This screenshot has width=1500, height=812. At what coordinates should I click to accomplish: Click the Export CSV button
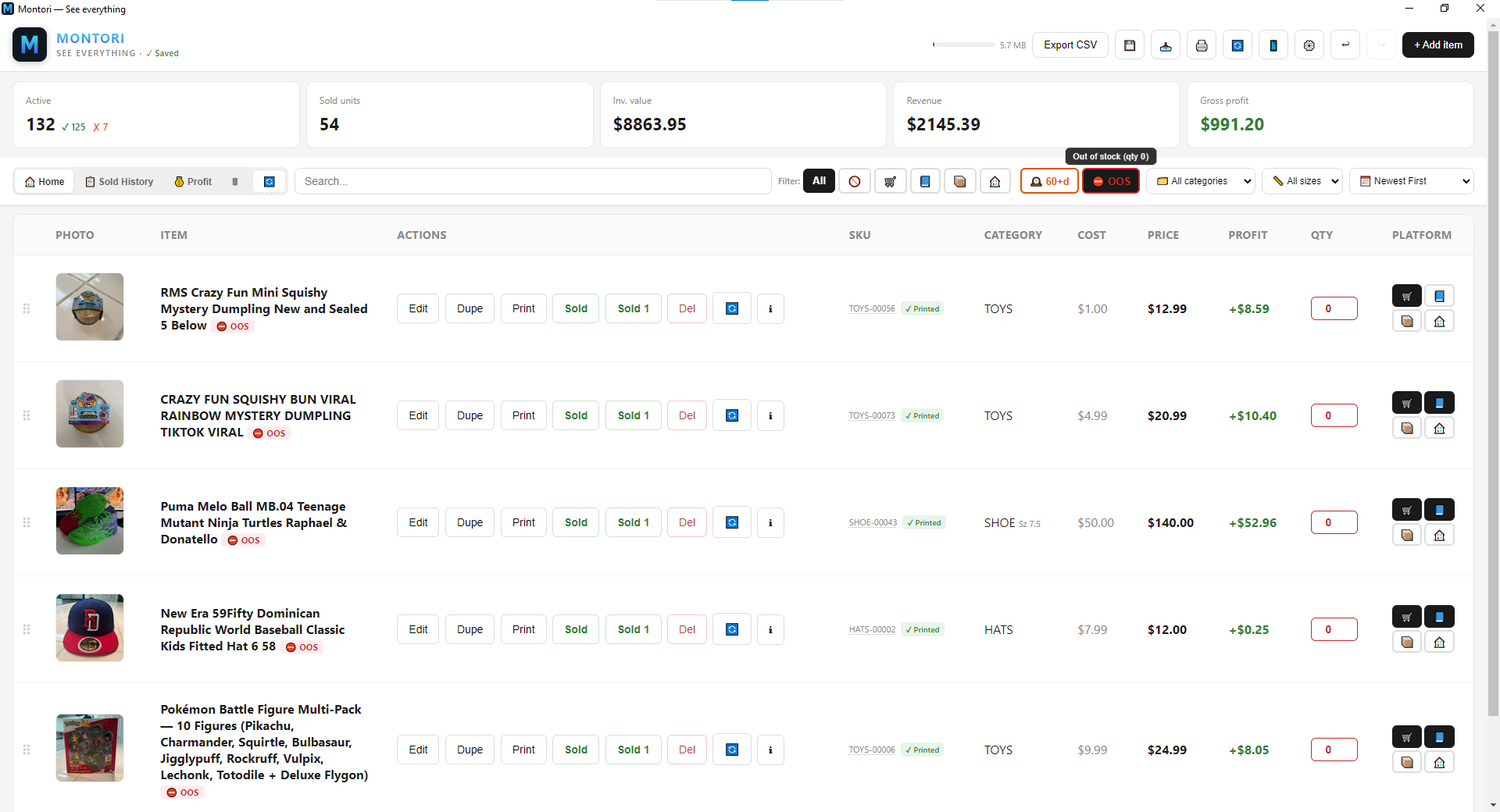(1070, 45)
